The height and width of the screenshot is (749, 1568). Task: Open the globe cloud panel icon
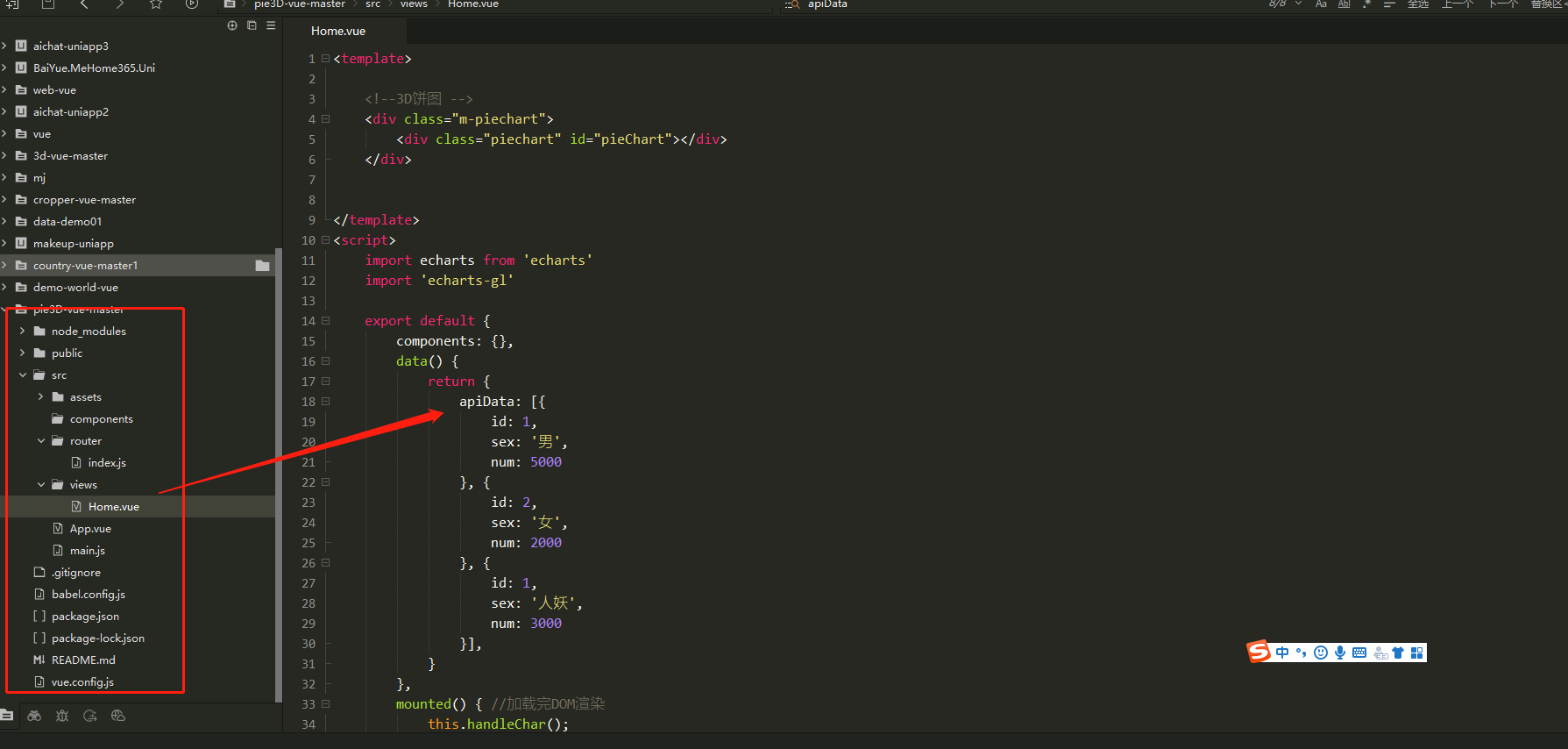(118, 716)
